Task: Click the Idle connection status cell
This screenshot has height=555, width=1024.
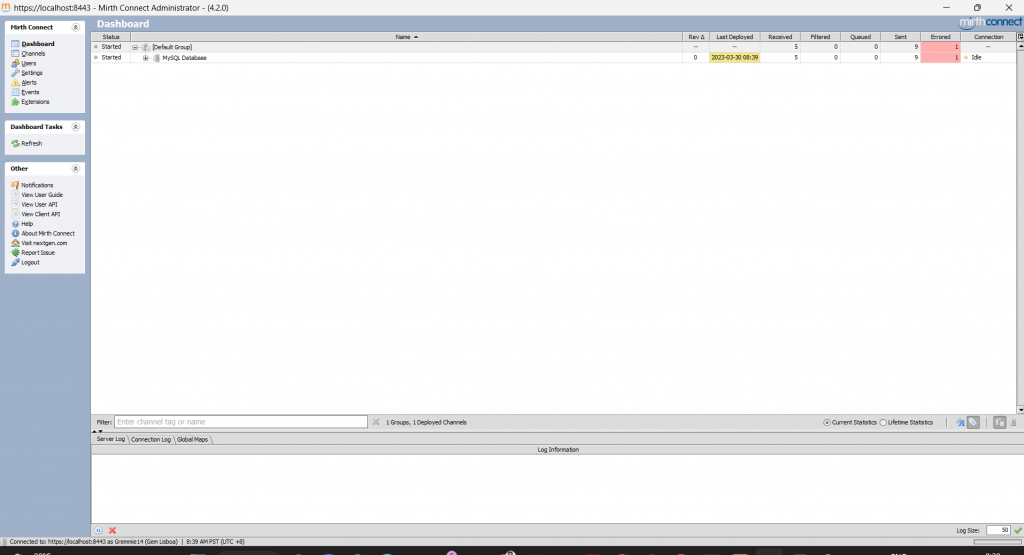Action: [988, 57]
